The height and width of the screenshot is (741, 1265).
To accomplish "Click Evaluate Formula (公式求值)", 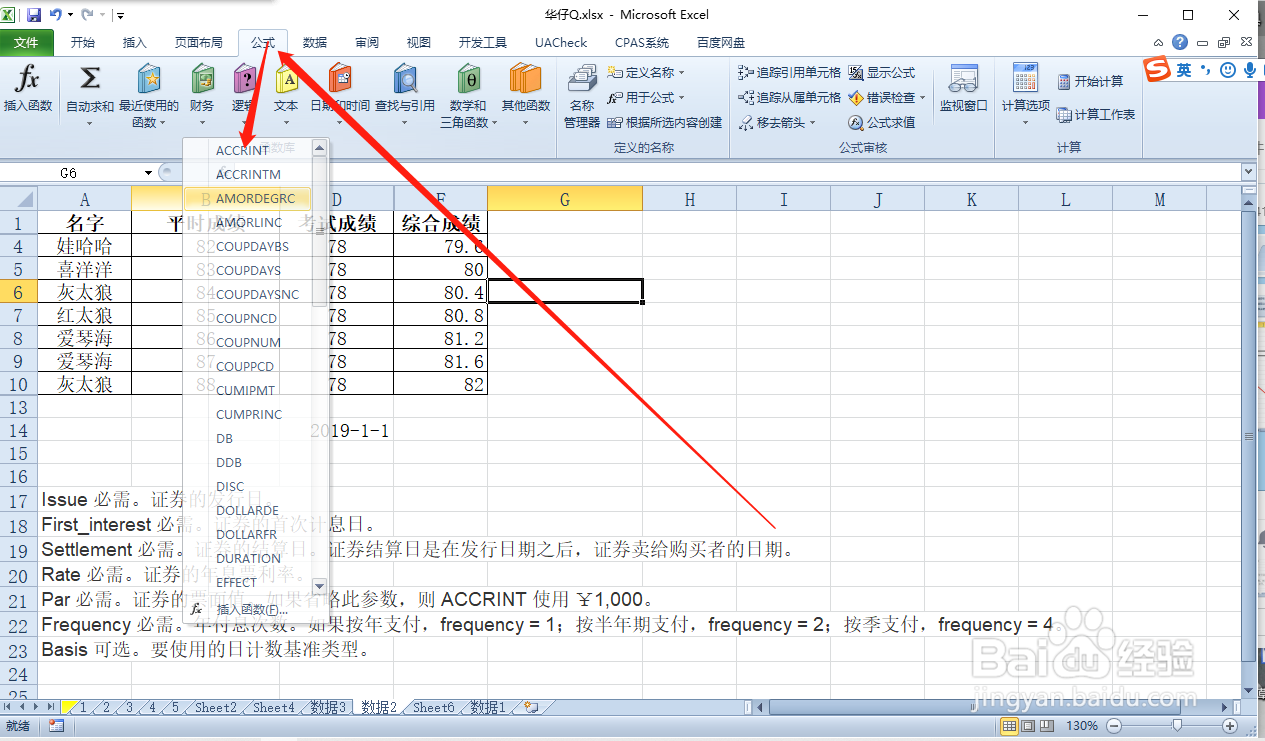I will click(882, 123).
